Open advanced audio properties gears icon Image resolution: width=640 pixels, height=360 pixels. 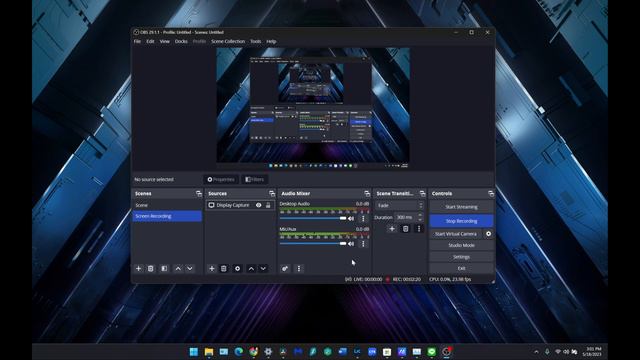285,269
